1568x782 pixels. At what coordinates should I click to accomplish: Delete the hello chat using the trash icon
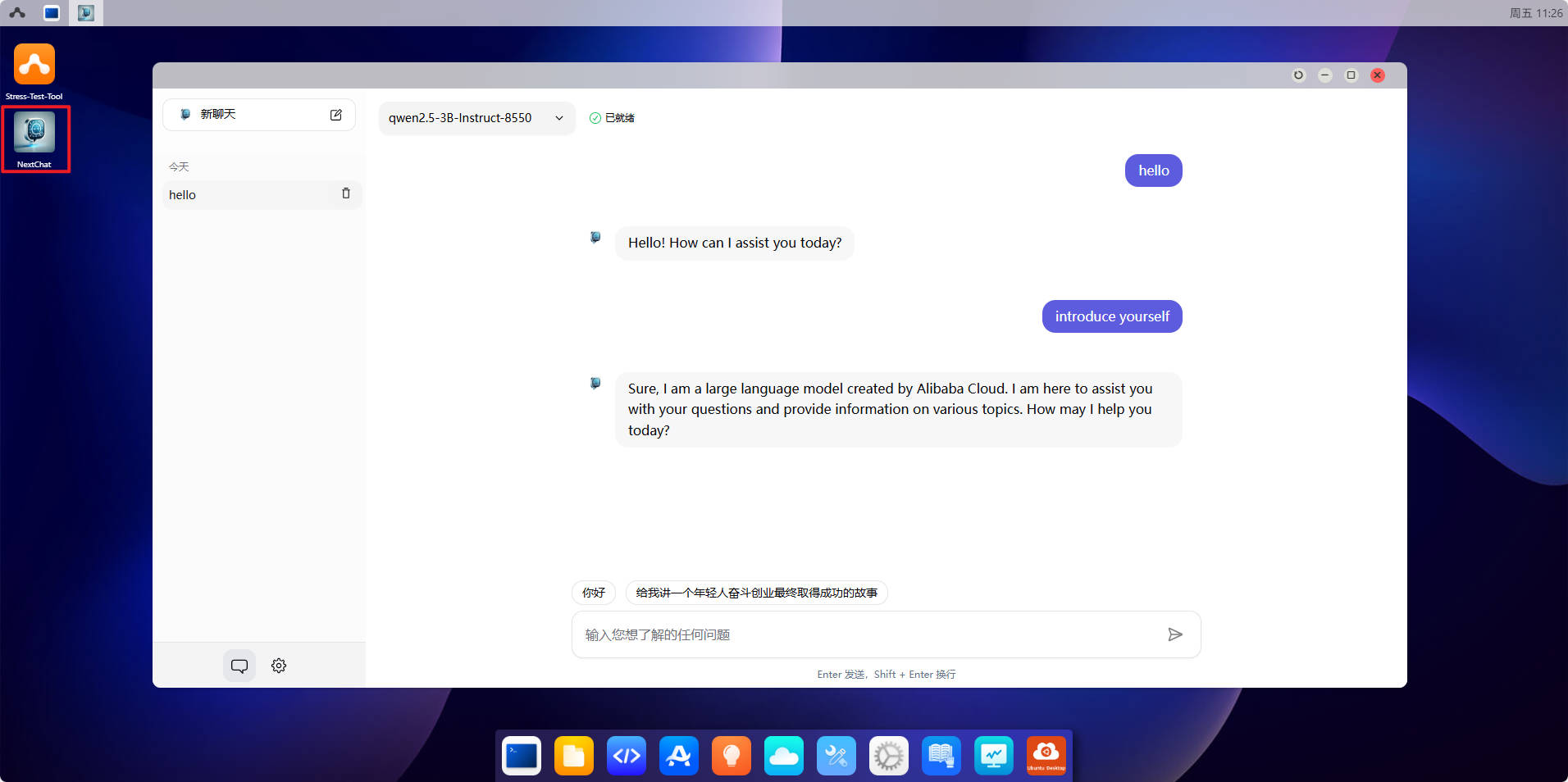(x=345, y=193)
